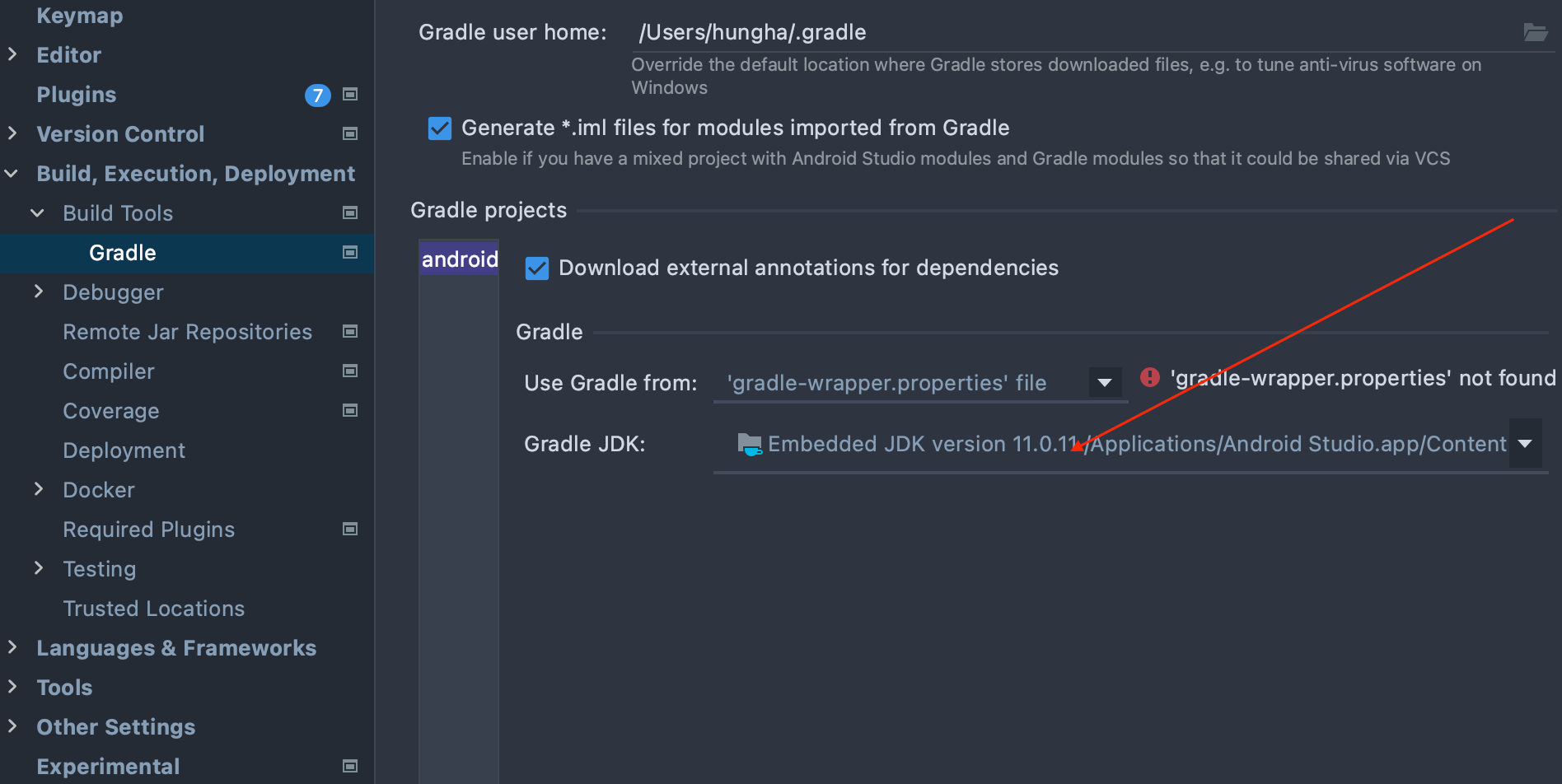This screenshot has height=784, width=1562.
Task: Click modified-settings indicator next to Plugins
Action: coord(349,95)
